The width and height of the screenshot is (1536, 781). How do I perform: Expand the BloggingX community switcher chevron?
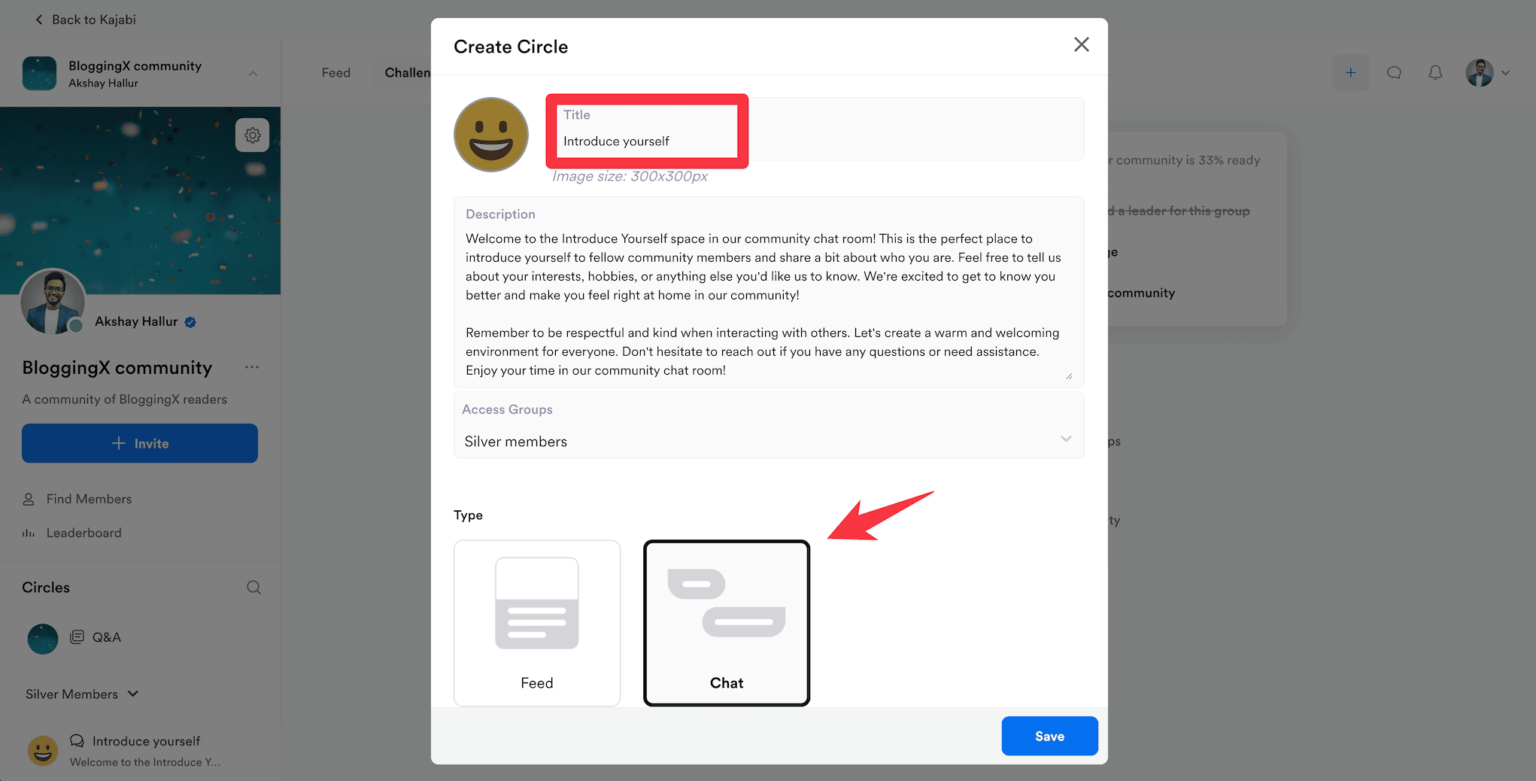[253, 73]
